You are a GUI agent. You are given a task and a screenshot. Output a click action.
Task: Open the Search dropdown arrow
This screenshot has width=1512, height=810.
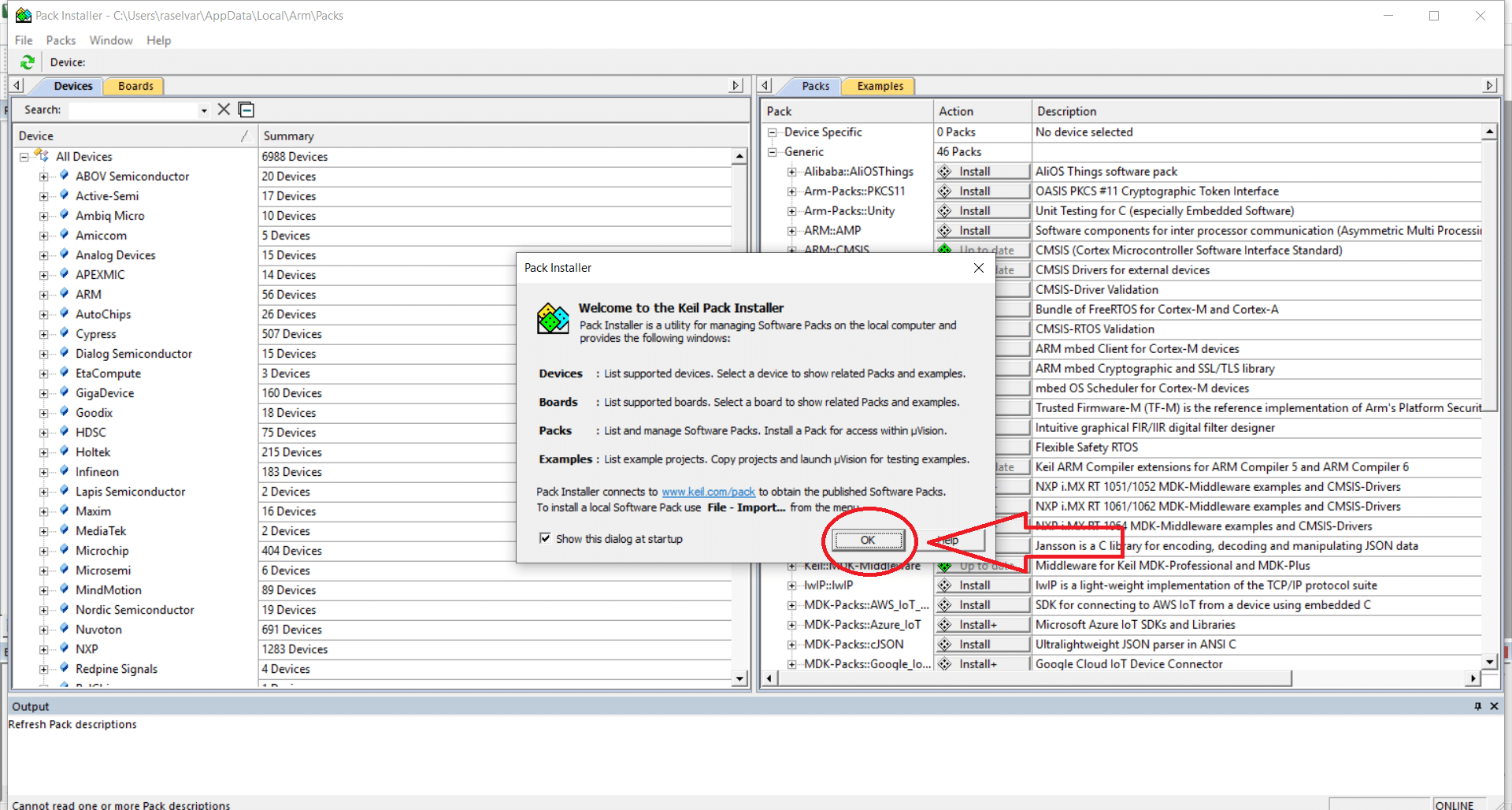click(204, 110)
